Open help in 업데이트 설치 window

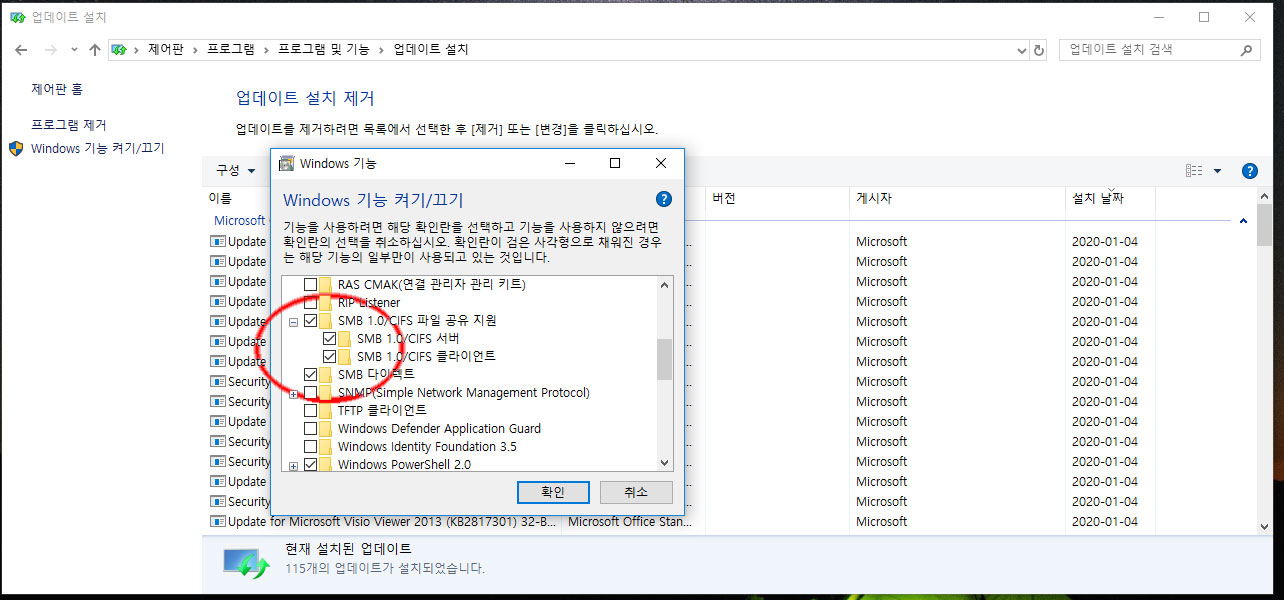pos(1249,171)
